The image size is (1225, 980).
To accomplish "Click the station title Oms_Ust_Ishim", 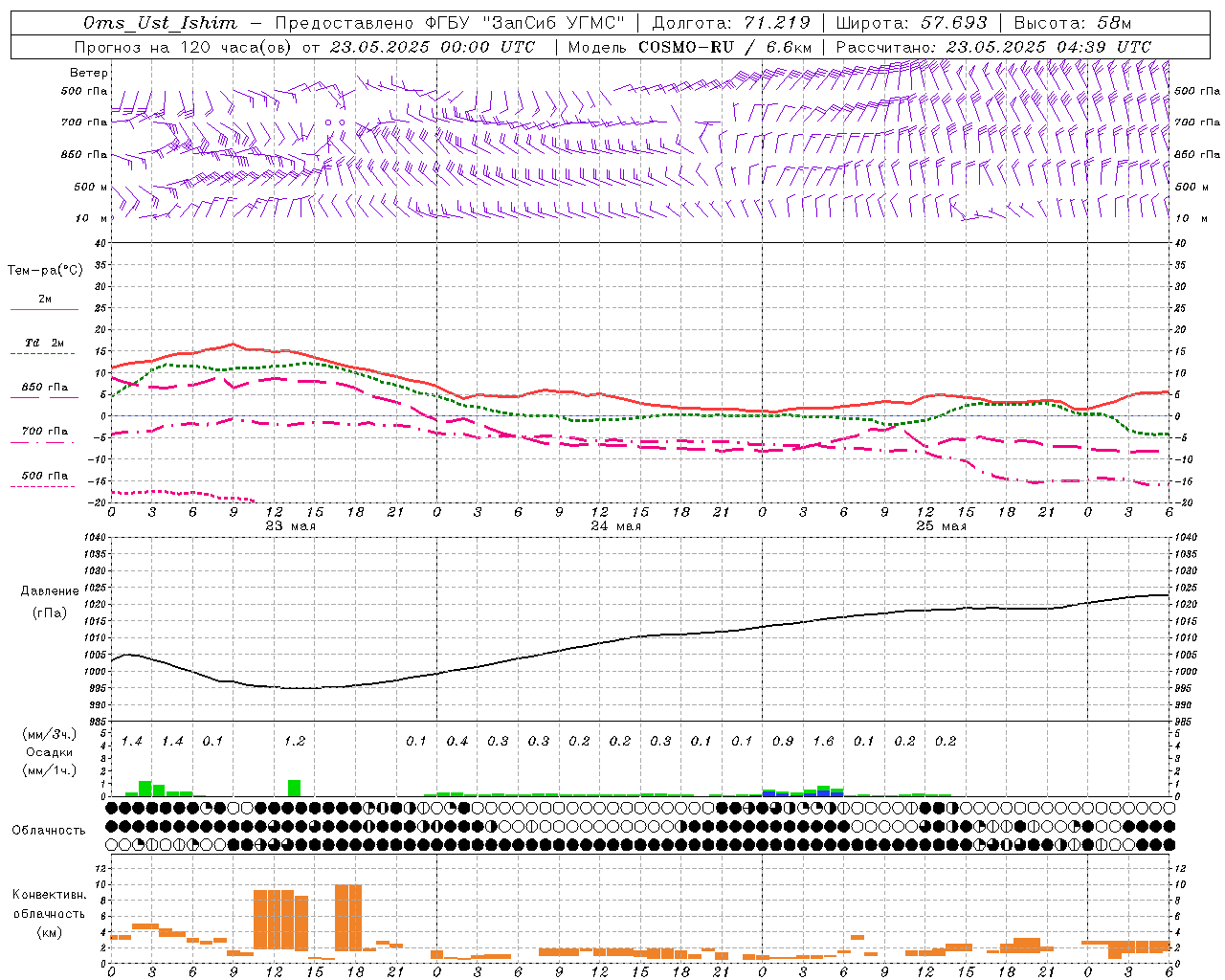I will (160, 23).
